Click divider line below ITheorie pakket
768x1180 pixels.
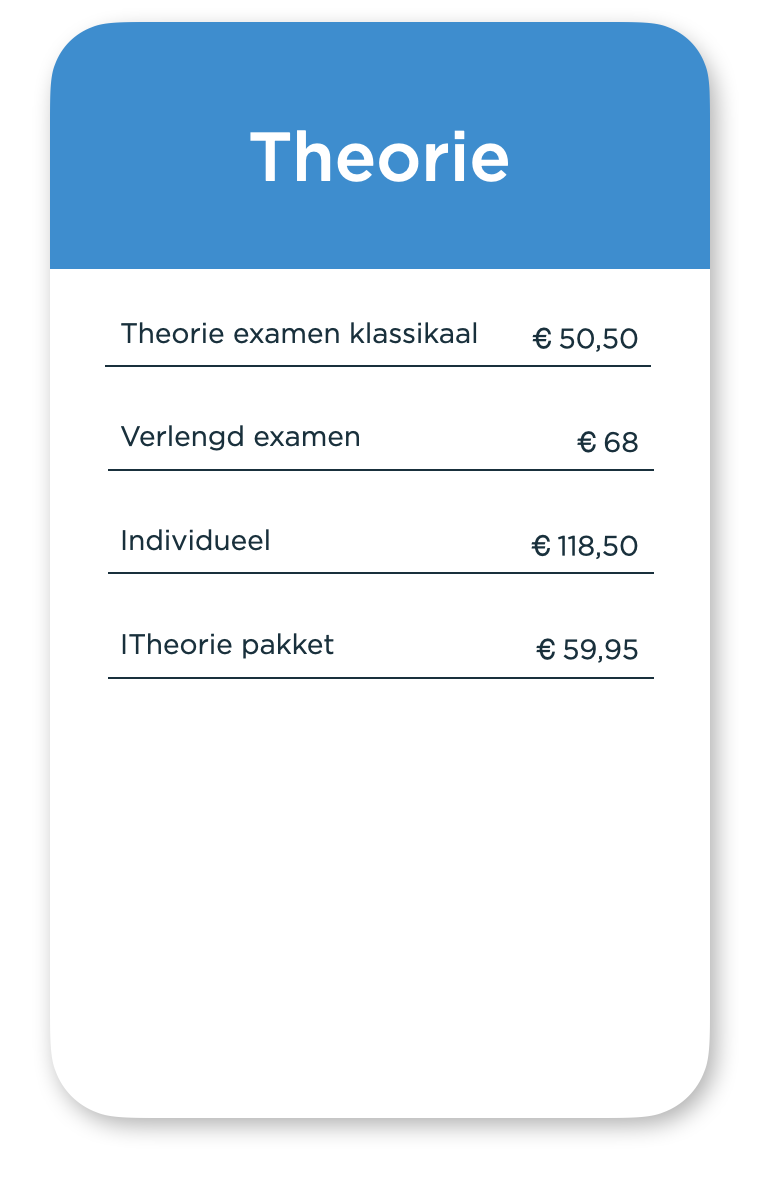pyautogui.click(x=380, y=678)
